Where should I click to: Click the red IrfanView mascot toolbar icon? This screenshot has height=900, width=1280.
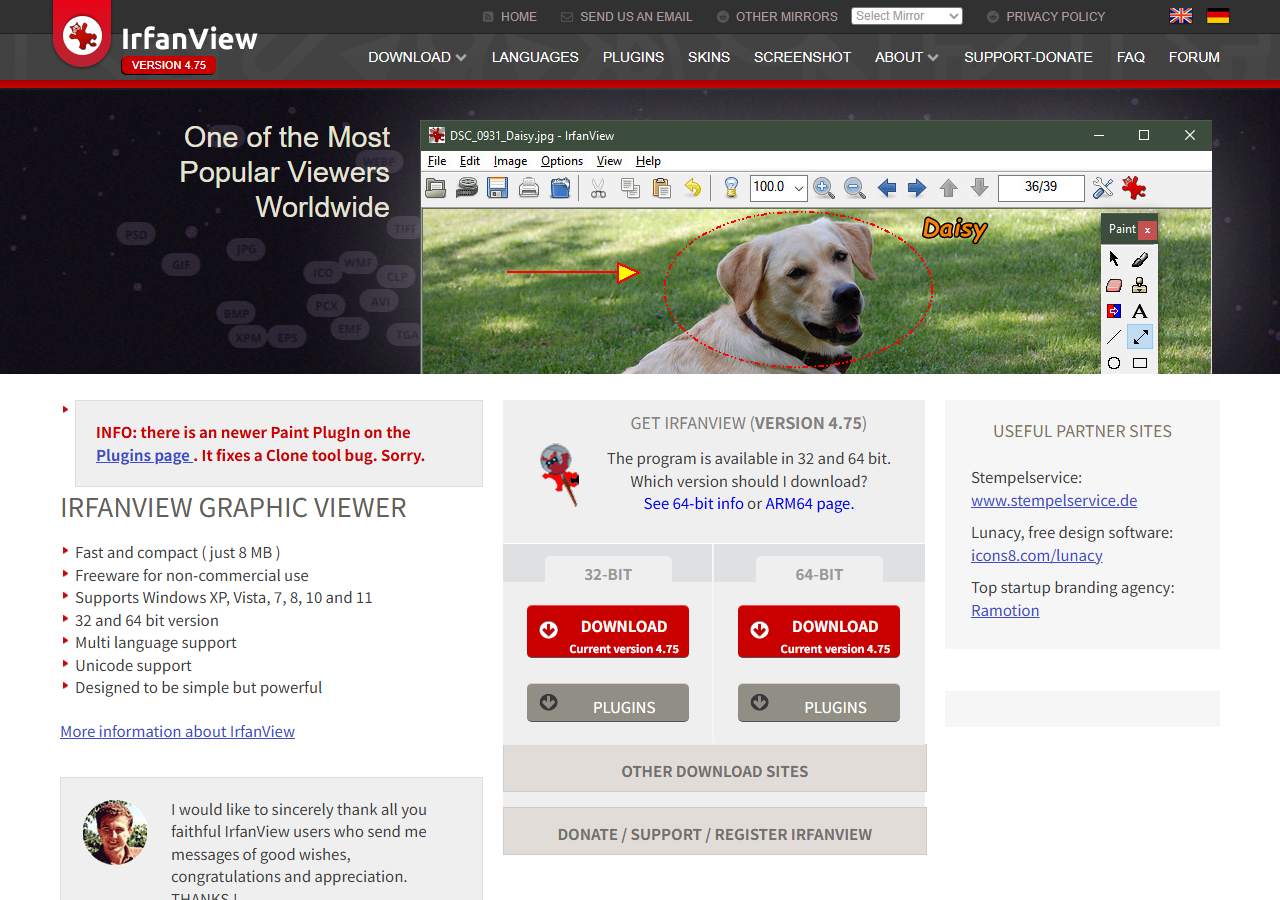click(x=1134, y=187)
